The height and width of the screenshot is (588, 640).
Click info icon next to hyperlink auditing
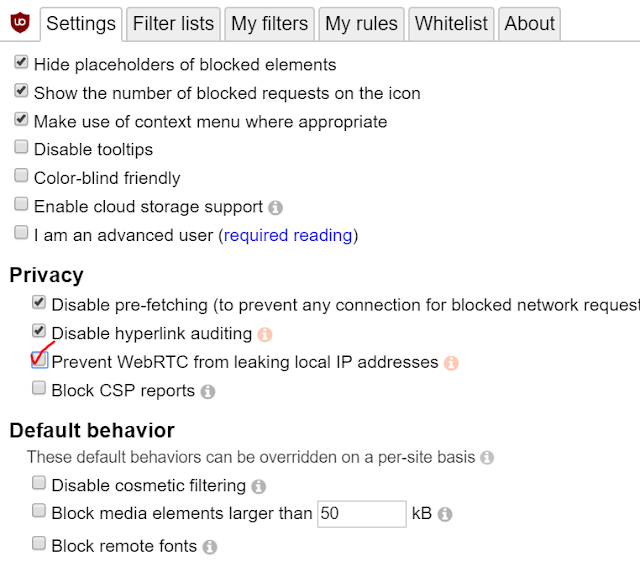[x=265, y=334]
